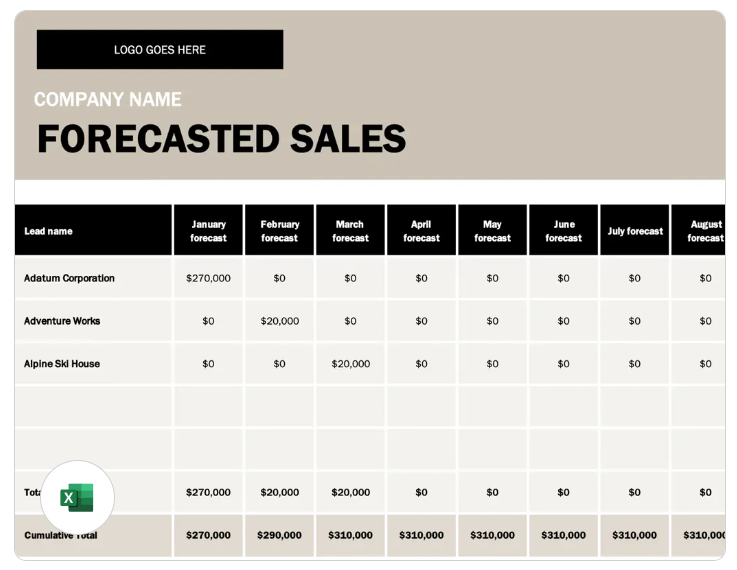Click the LOGO GOES HERE placeholder
Viewport: 737px width, 570px height.
[x=160, y=49]
